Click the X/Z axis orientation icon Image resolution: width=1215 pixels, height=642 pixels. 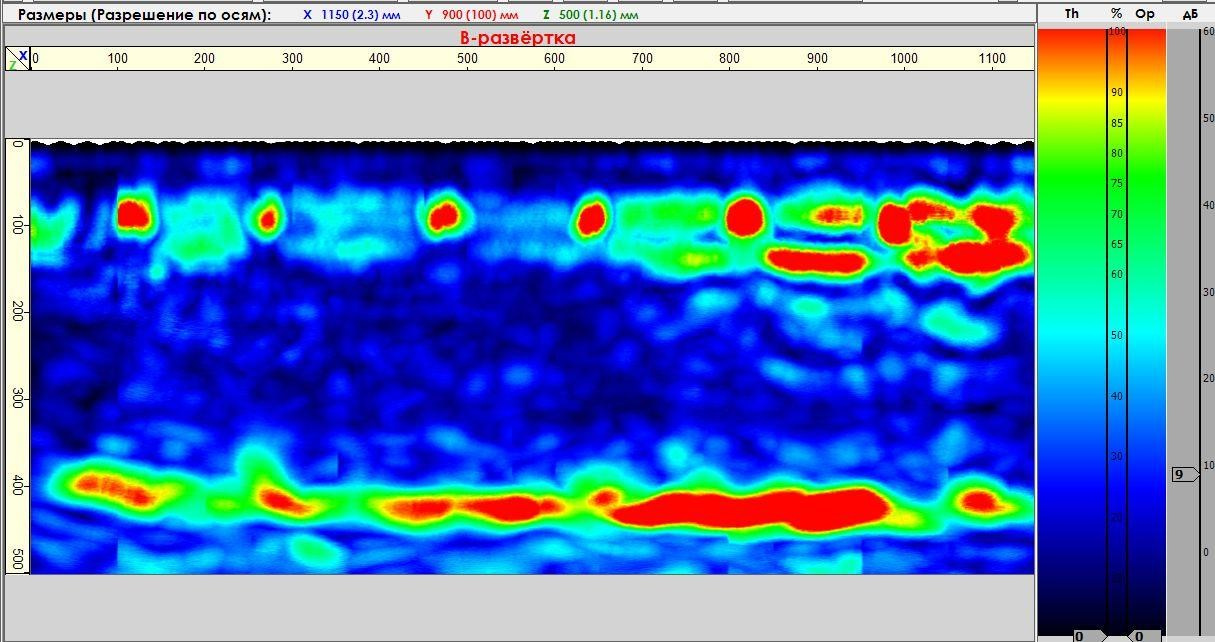pyautogui.click(x=18, y=59)
